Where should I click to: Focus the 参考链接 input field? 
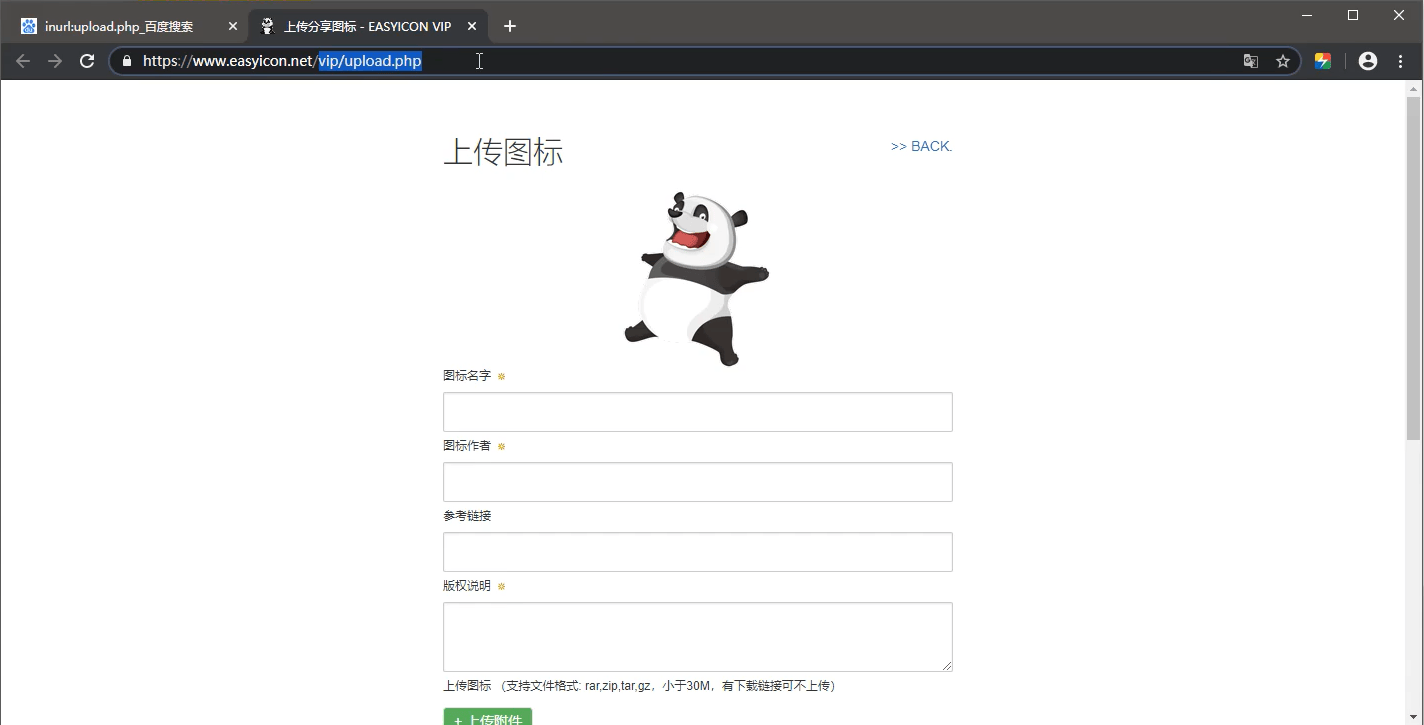pyautogui.click(x=698, y=552)
